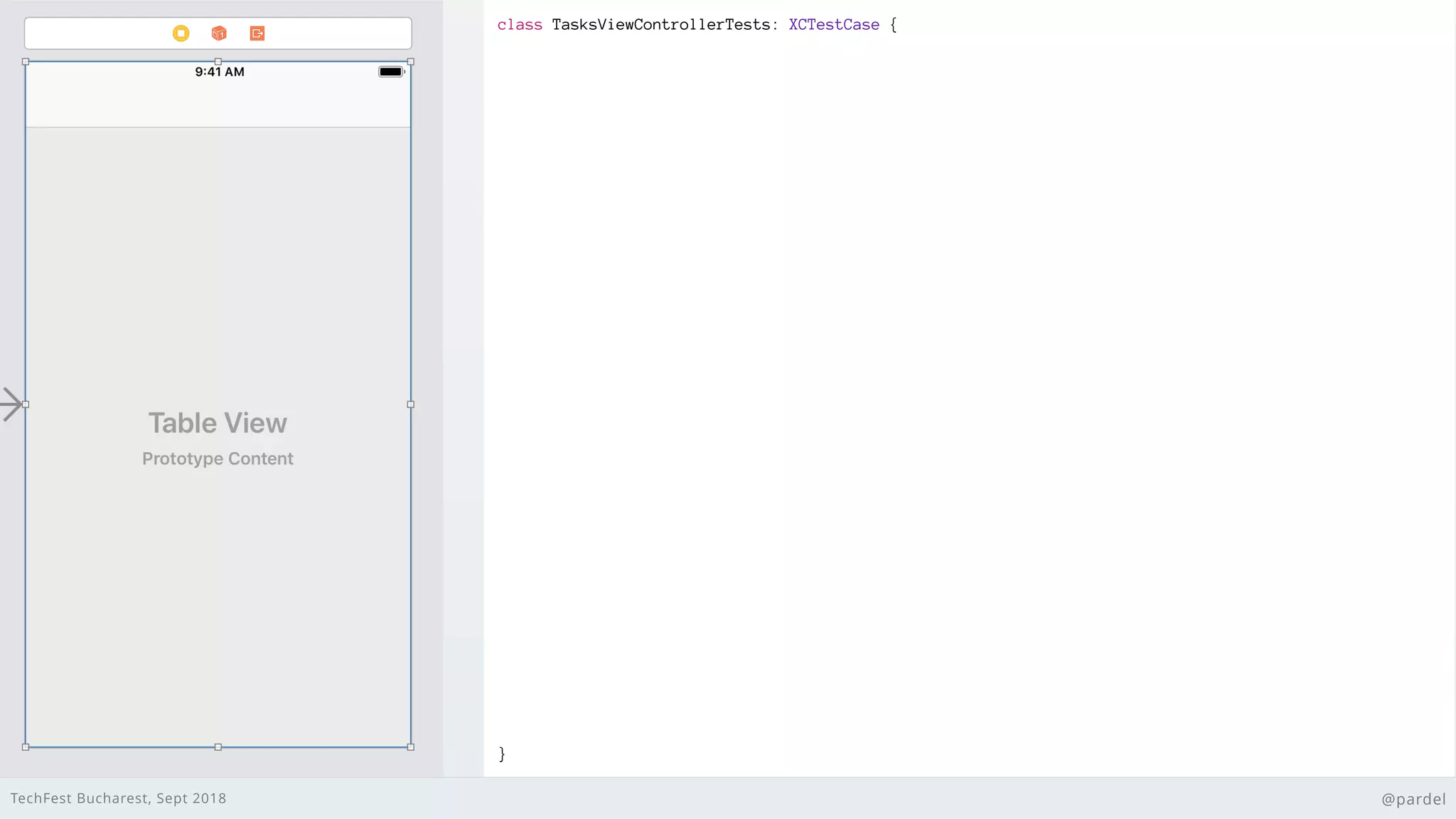Image resolution: width=1456 pixels, height=819 pixels.
Task: Click the top-left corner resize handle
Action: click(26, 62)
